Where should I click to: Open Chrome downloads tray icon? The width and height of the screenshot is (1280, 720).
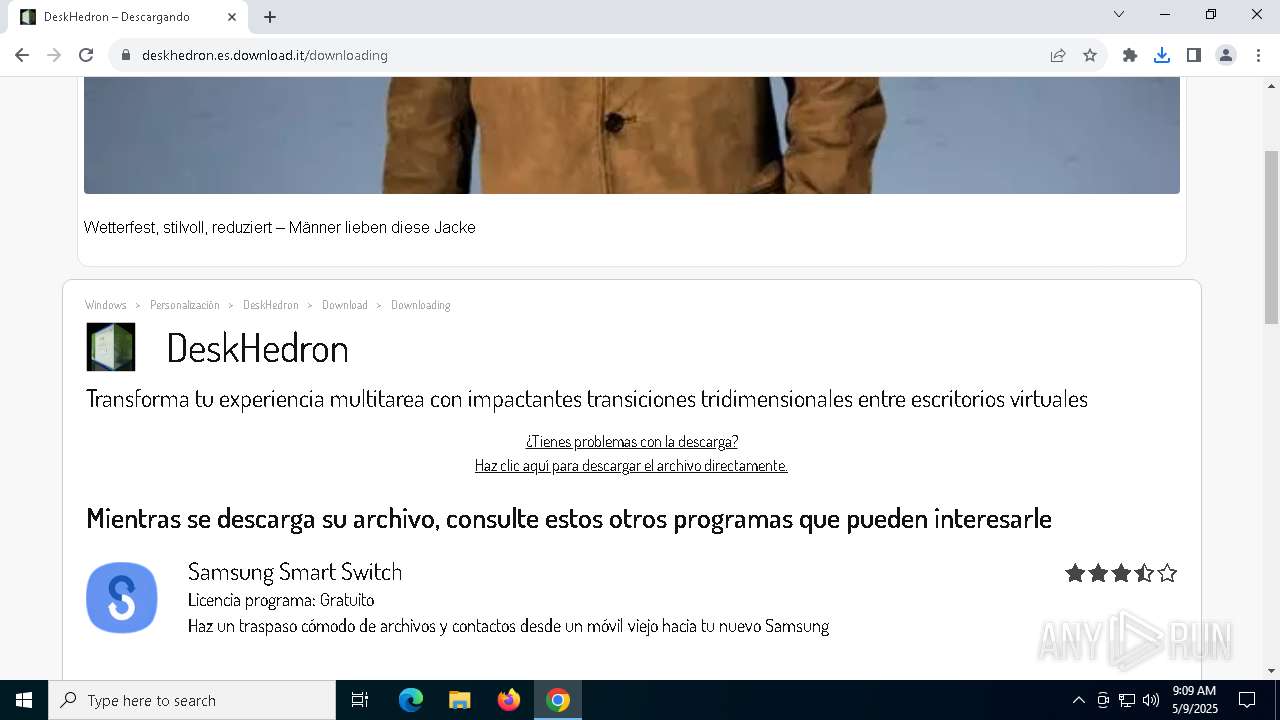click(1162, 55)
